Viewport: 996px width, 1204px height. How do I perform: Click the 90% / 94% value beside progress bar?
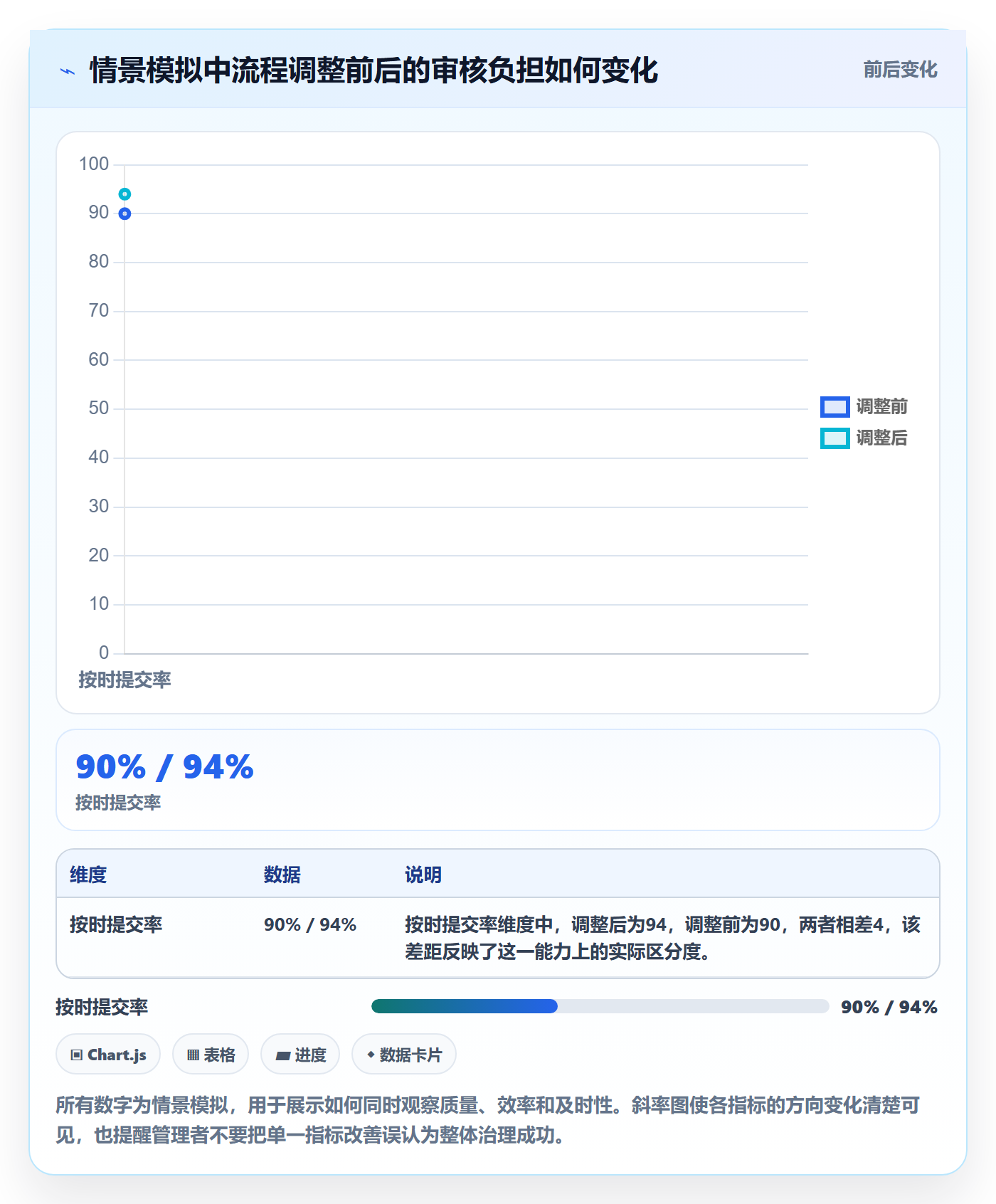click(889, 1007)
